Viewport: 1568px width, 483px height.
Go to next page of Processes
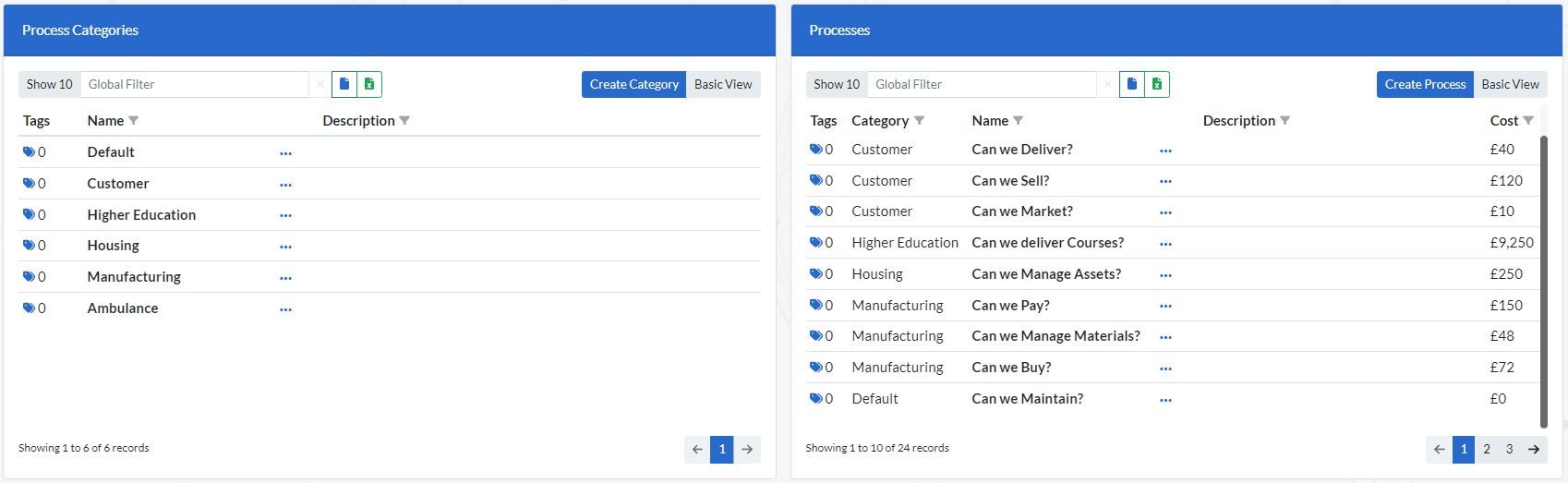pos(1534,450)
